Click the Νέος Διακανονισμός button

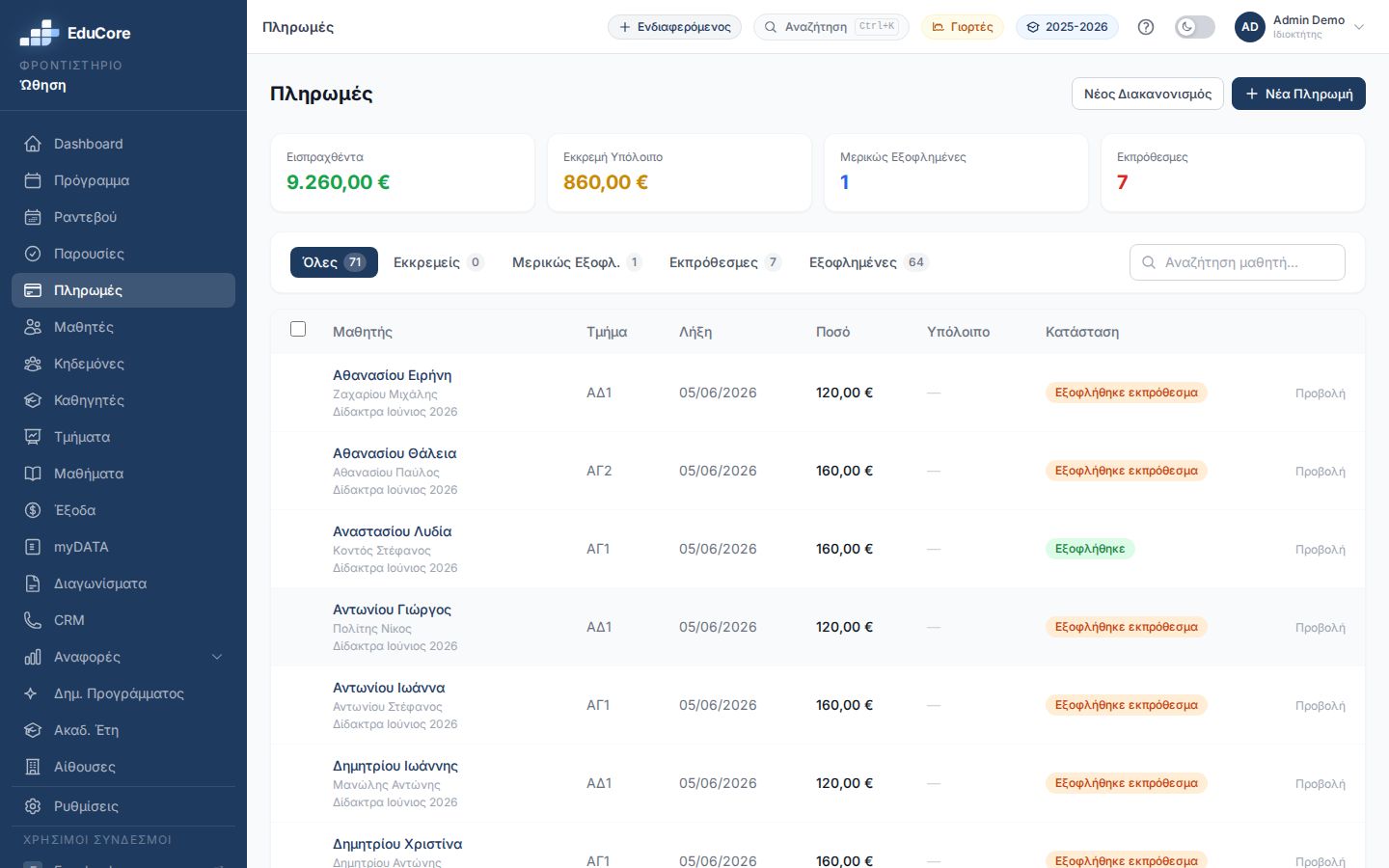click(1148, 94)
